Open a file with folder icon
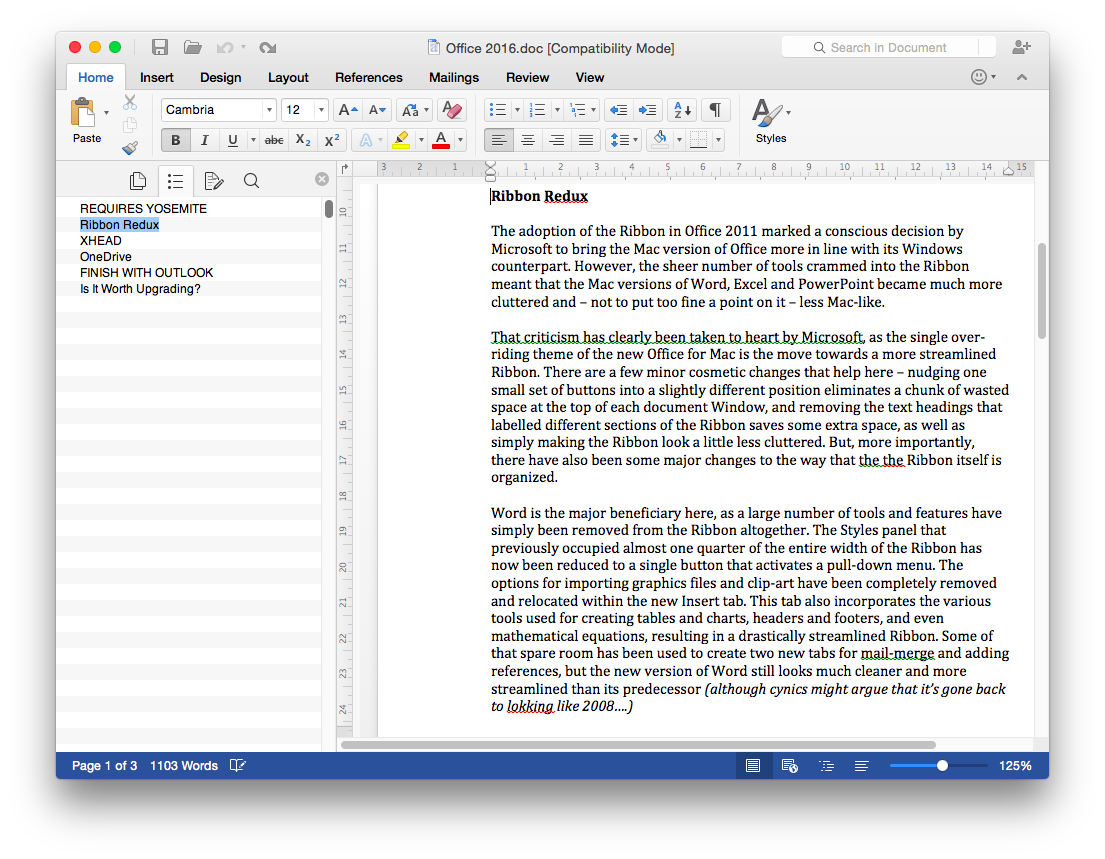 (x=192, y=47)
